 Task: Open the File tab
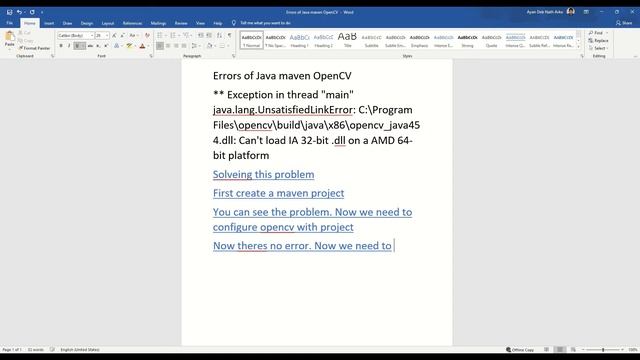(x=9, y=23)
